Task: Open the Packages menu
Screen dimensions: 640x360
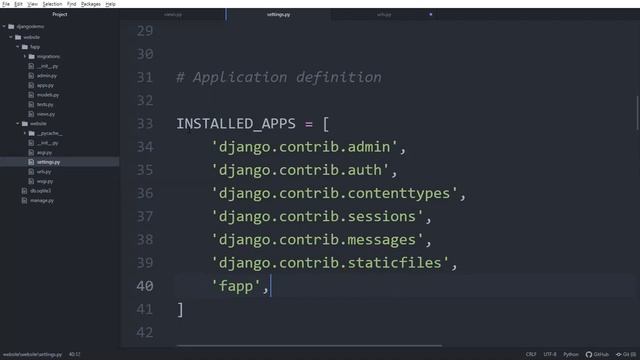Action: click(91, 4)
